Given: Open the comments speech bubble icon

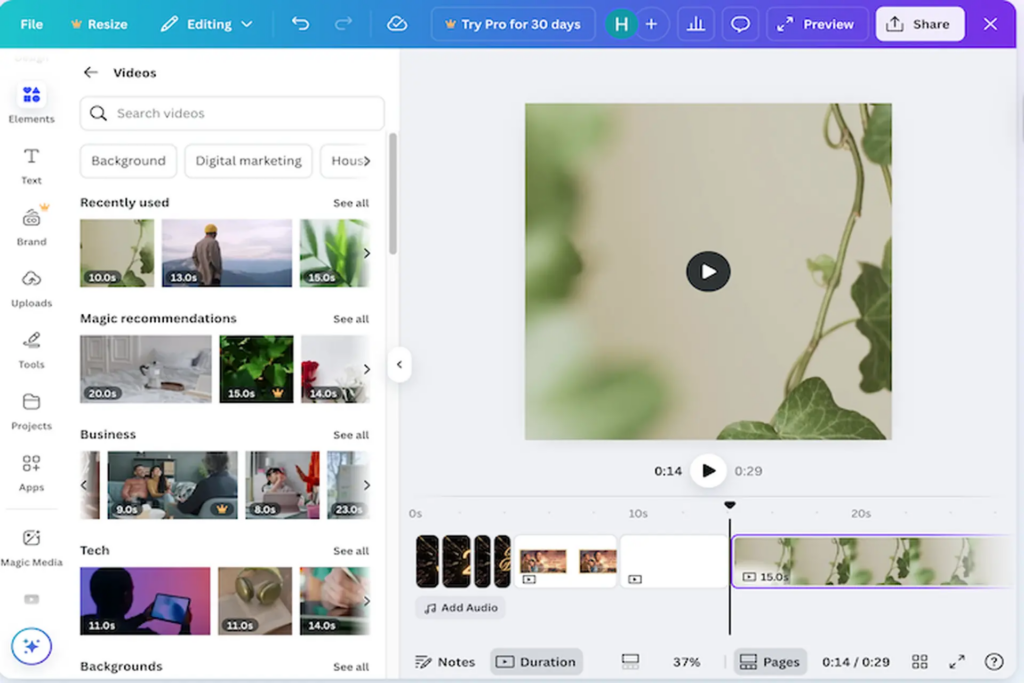Looking at the screenshot, I should pyautogui.click(x=740, y=24).
